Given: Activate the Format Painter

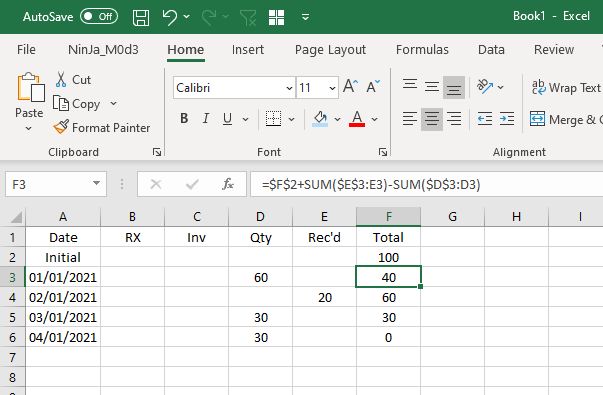Looking at the screenshot, I should click(102, 127).
